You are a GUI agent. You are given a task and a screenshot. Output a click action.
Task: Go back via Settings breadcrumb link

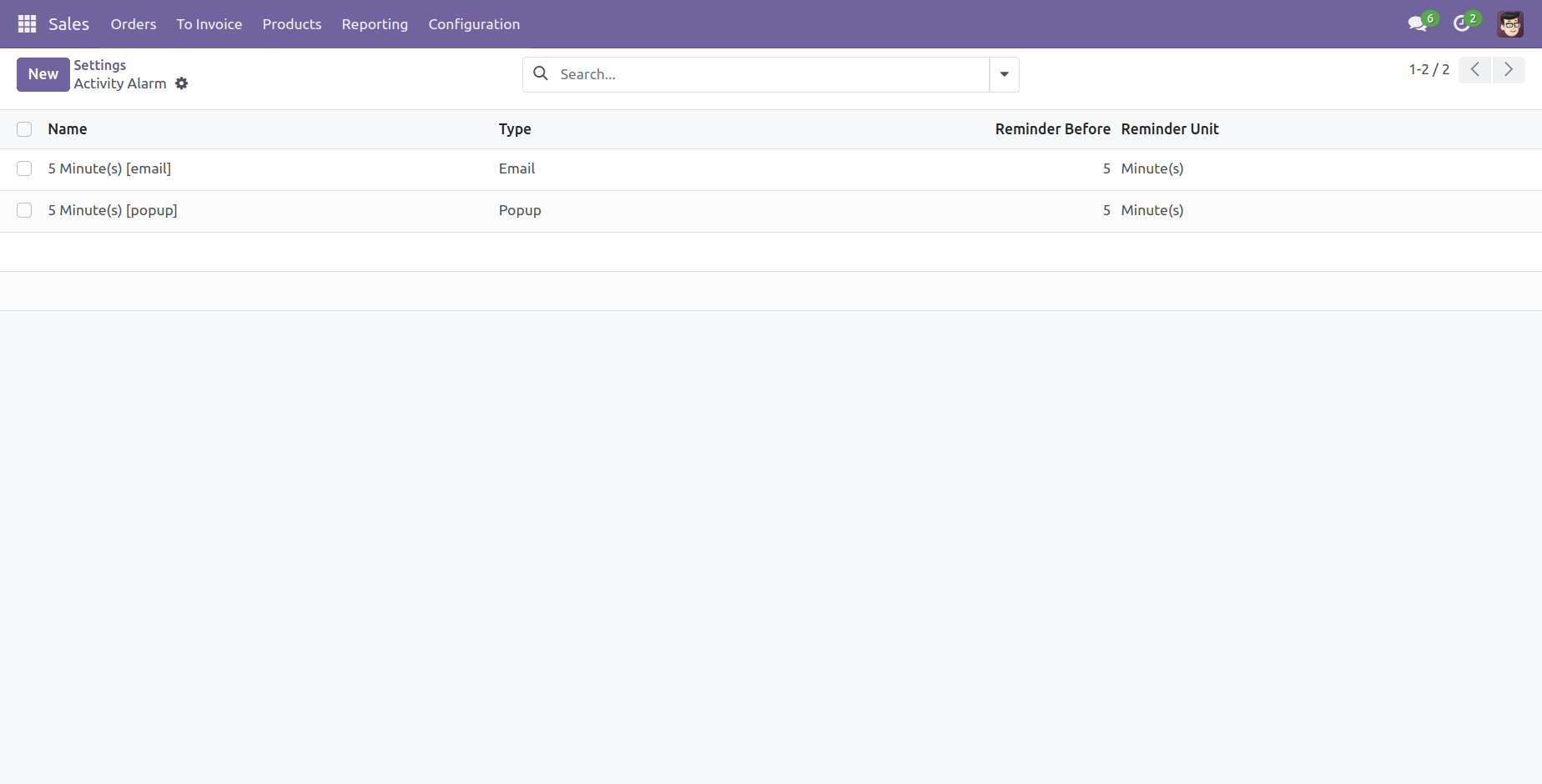(100, 65)
